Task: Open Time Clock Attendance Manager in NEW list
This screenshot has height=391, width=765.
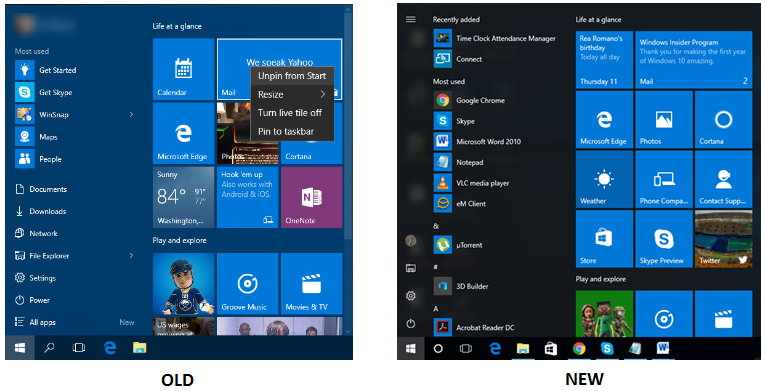Action: point(495,38)
